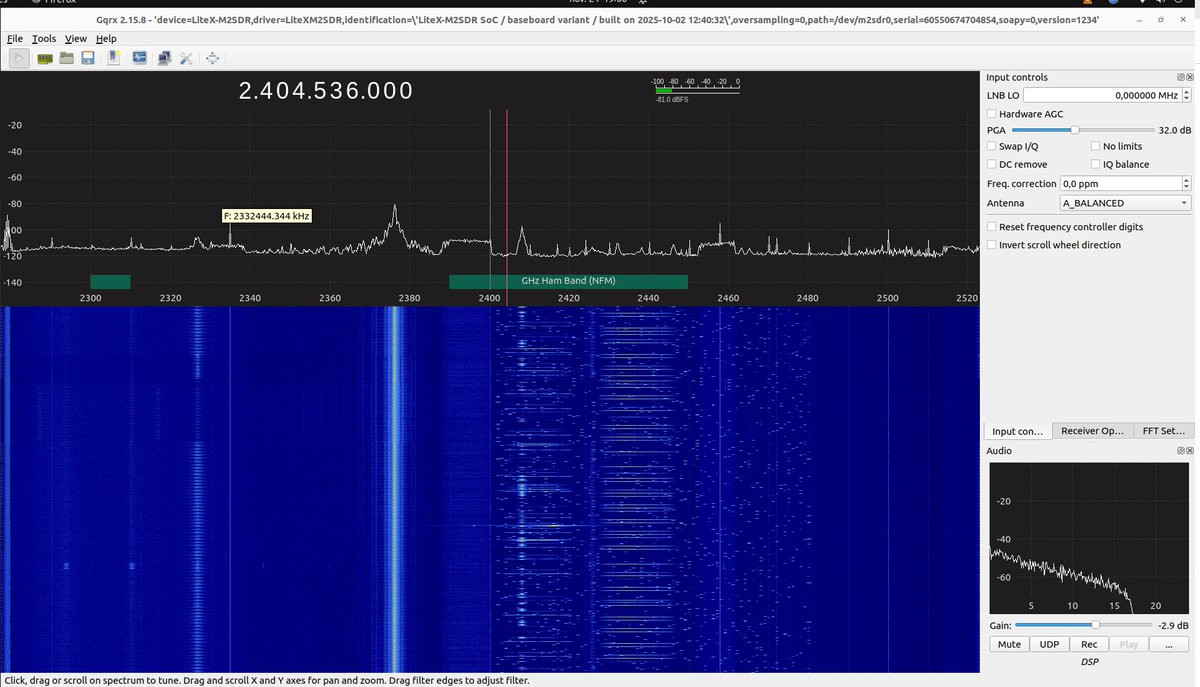Click the disabled Play audio button
Screen dimensions: 1200x687
tap(1129, 644)
